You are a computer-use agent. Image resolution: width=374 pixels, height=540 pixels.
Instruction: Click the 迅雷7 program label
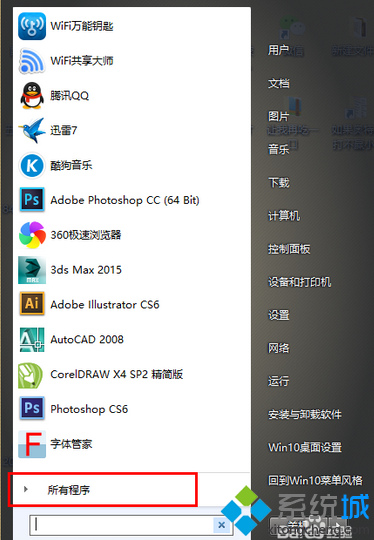(64, 131)
